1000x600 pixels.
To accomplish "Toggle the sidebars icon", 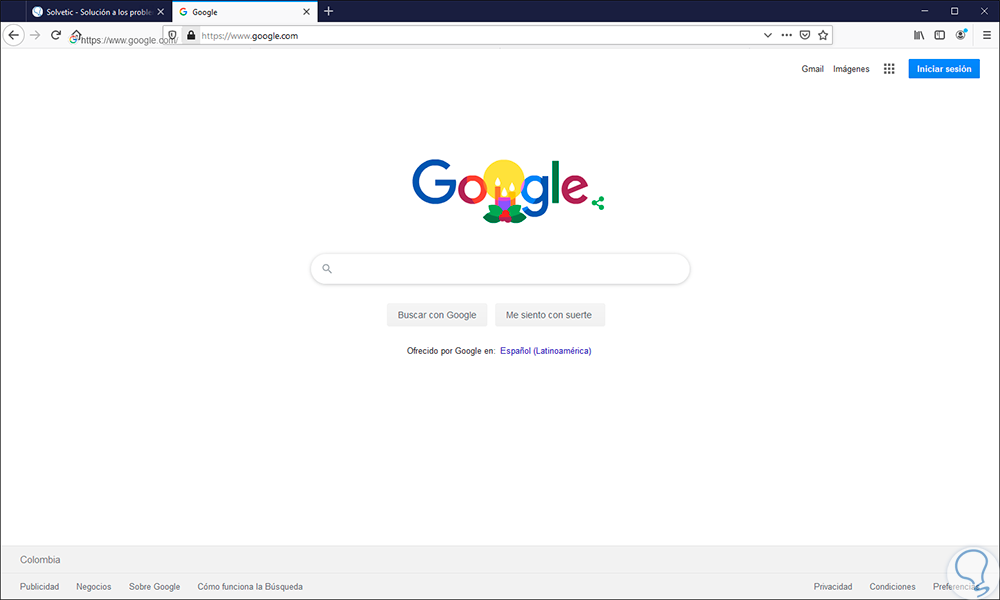I will point(939,35).
